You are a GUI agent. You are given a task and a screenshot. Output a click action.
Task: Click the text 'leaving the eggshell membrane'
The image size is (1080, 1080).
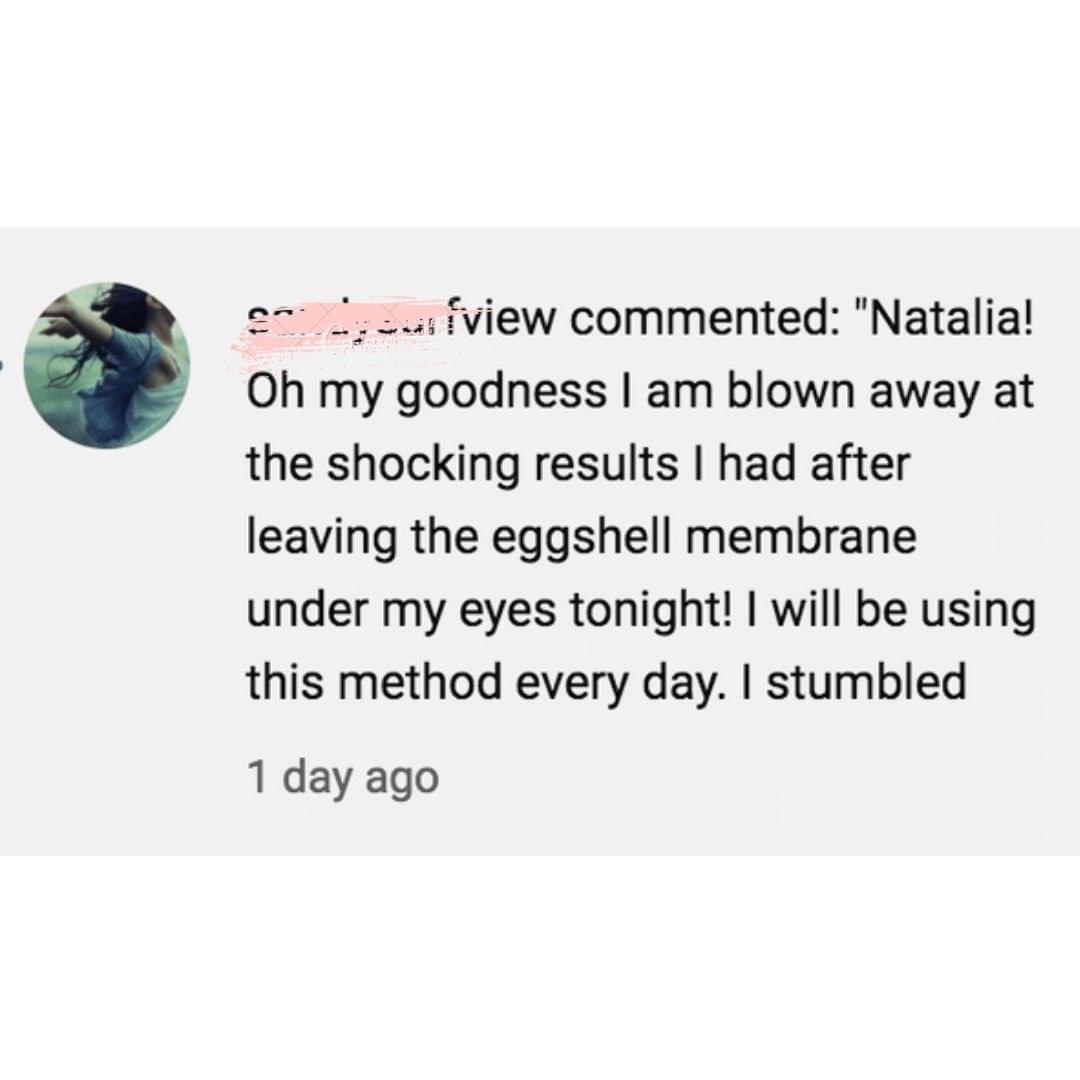point(582,537)
